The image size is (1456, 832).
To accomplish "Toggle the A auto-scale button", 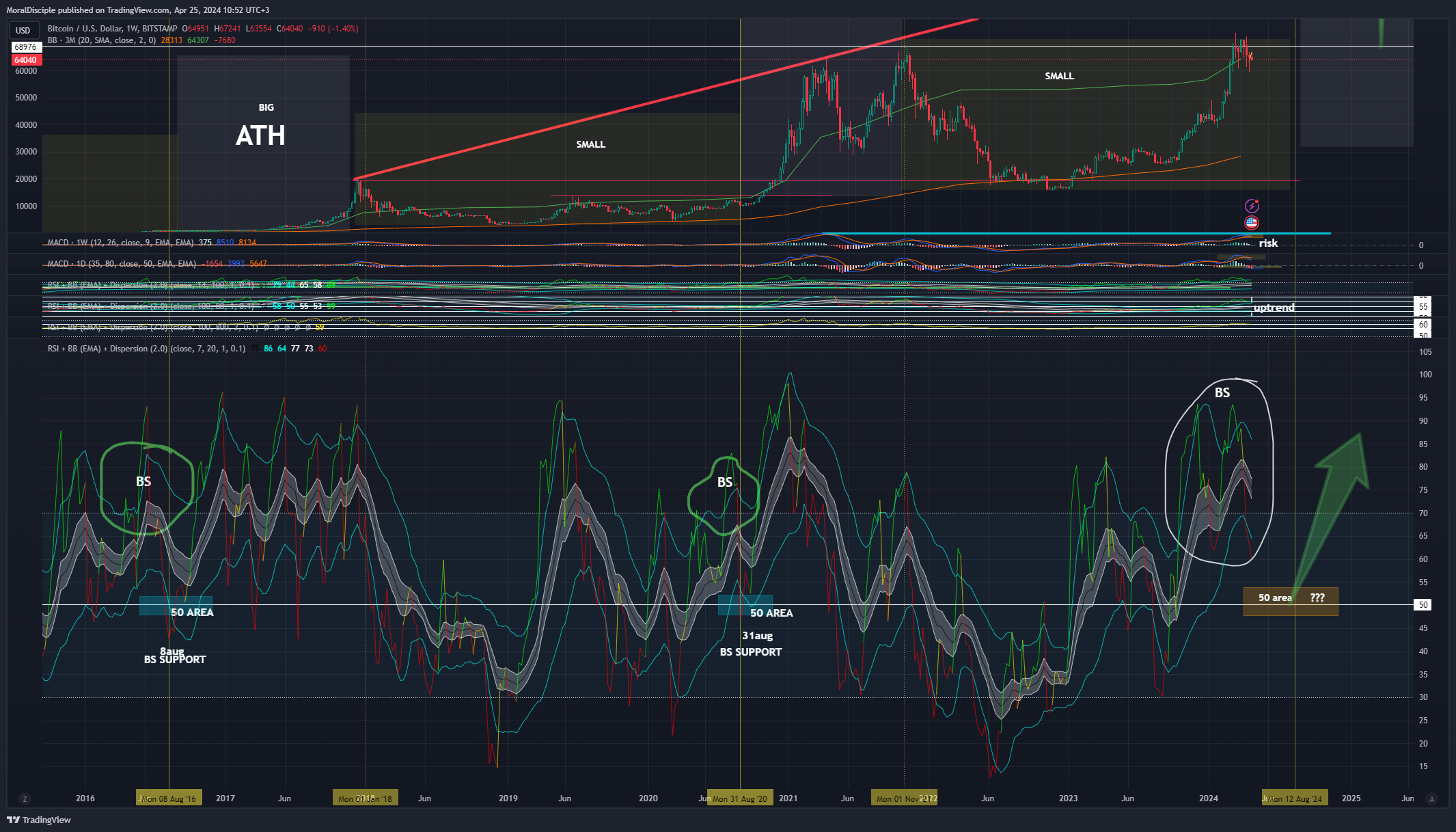I will [x=1432, y=799].
